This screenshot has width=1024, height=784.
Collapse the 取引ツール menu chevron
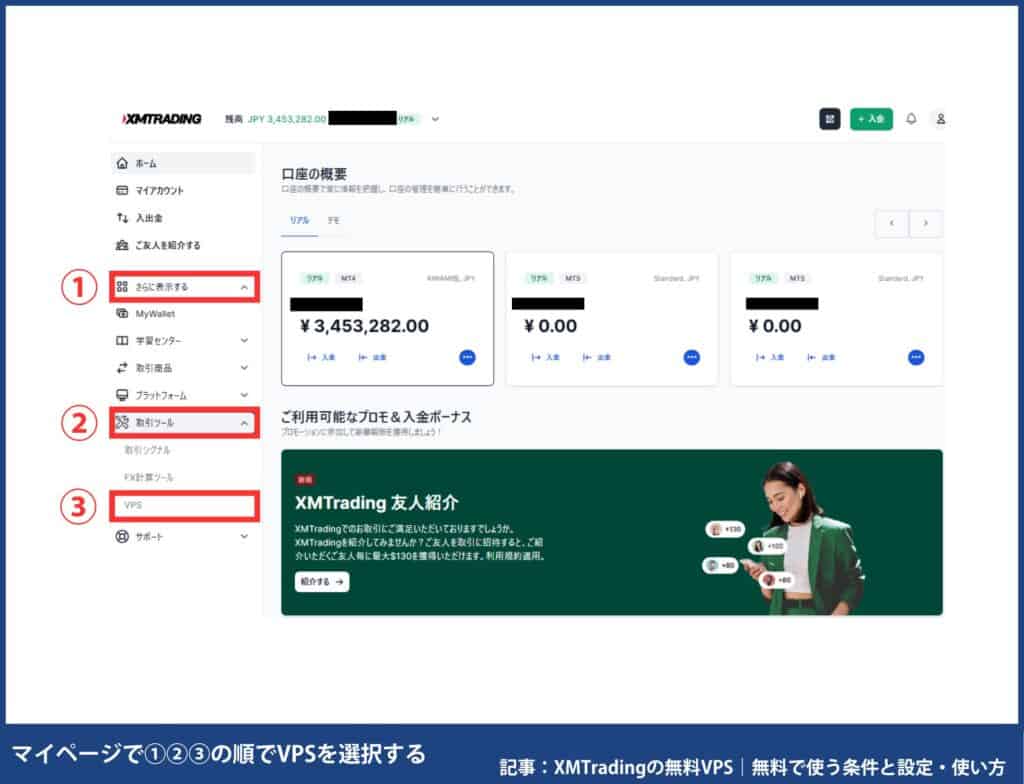[244, 423]
